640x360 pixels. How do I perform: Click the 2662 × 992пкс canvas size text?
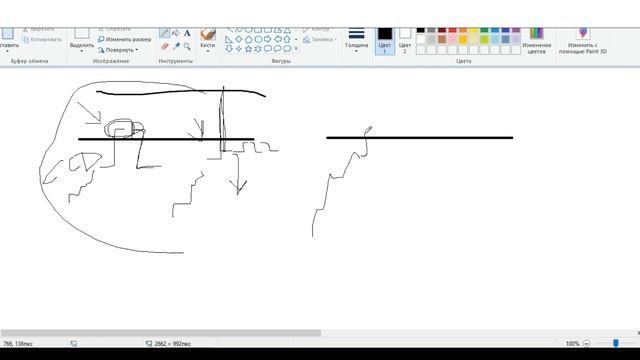[x=172, y=344]
